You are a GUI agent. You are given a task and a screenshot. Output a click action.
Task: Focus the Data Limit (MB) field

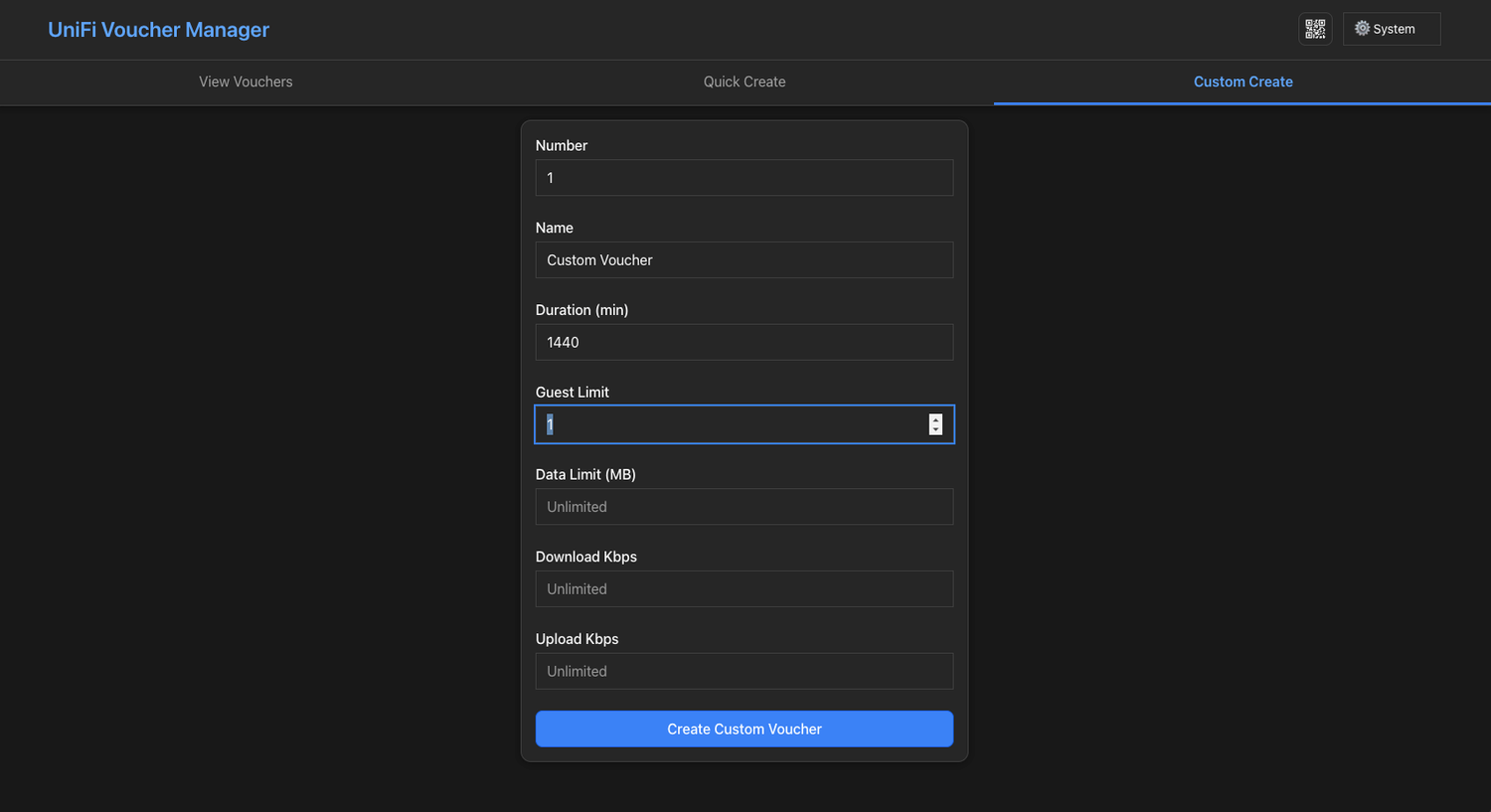click(x=745, y=507)
